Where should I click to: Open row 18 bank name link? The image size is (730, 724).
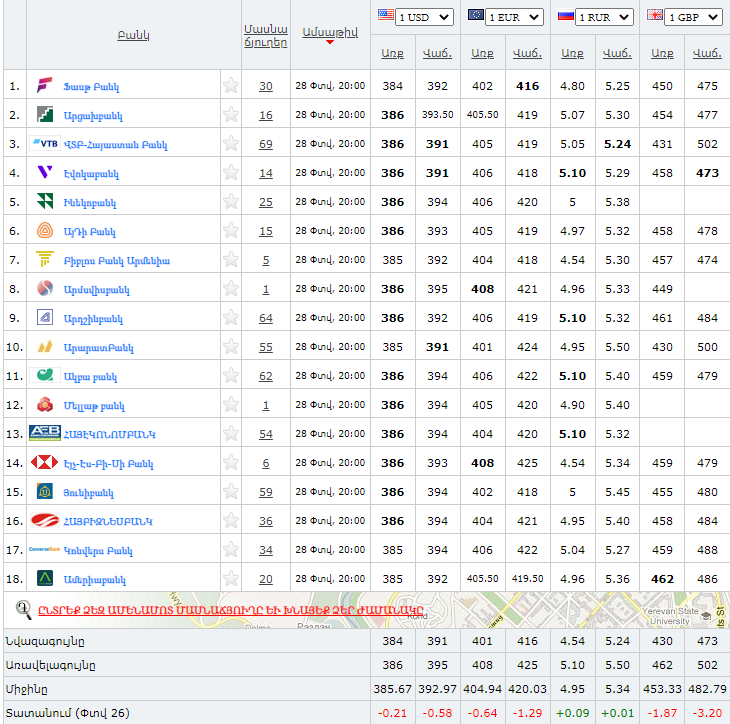pyautogui.click(x=95, y=580)
